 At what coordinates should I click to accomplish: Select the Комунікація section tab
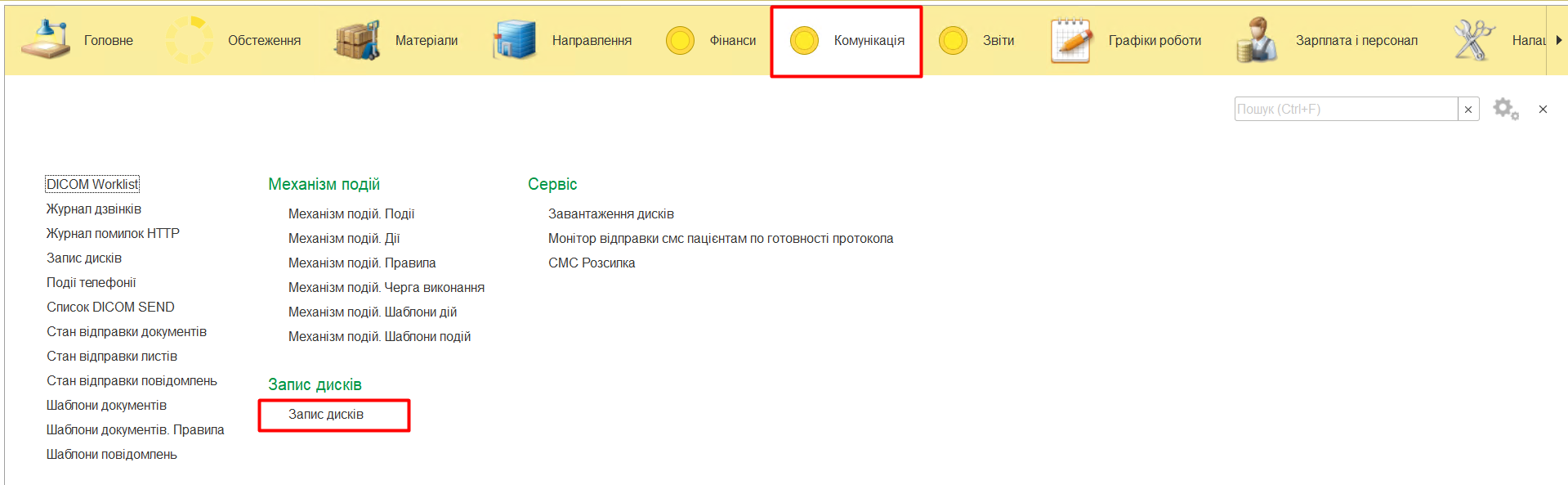coord(847,41)
